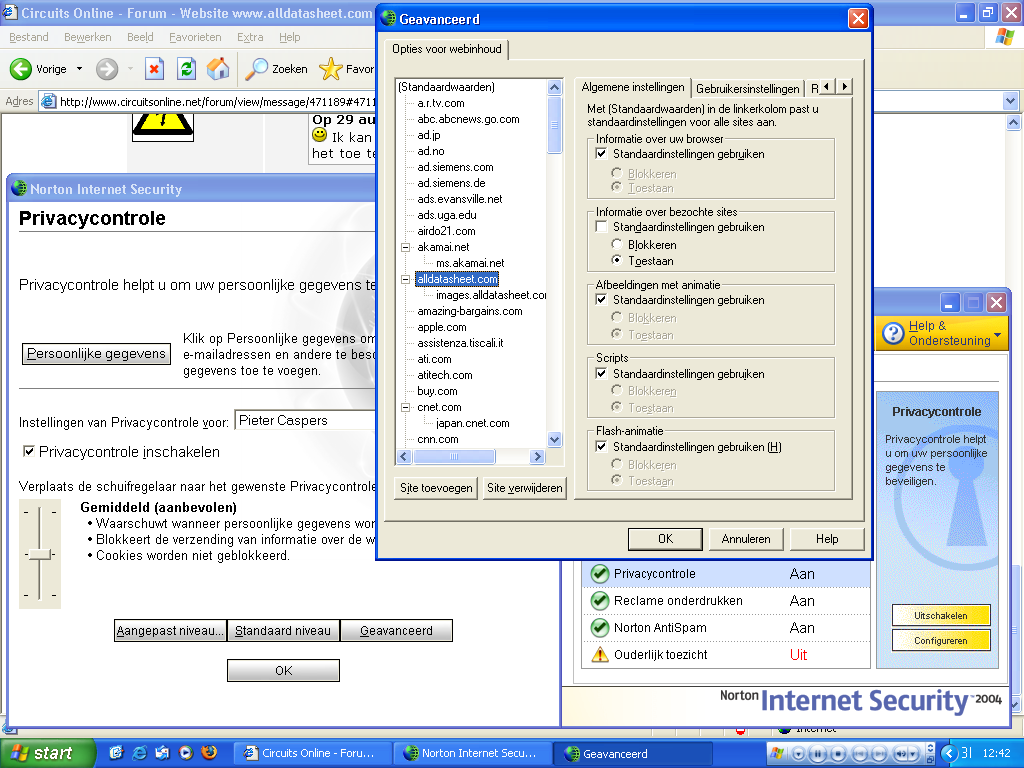Collapse the akamai.net tree node
The width and height of the screenshot is (1024, 768).
pyautogui.click(x=405, y=247)
